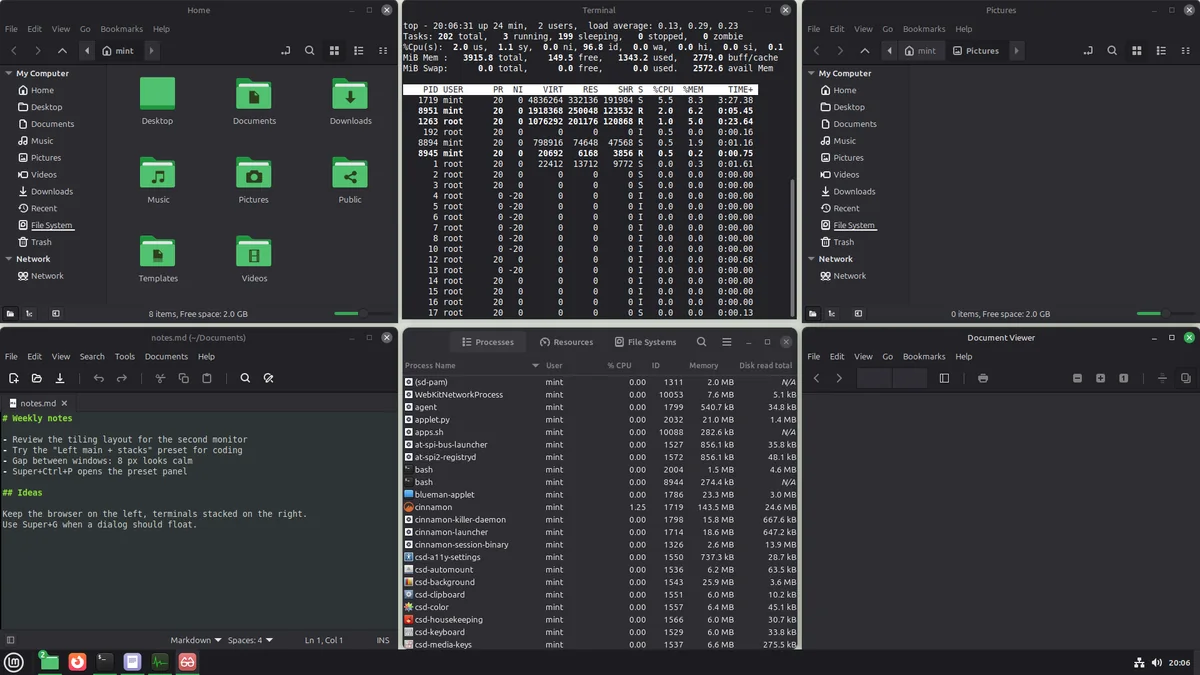Screen dimensions: 1200x675
Task: Switch to the Resources tab in System Monitor
Action: point(567,342)
